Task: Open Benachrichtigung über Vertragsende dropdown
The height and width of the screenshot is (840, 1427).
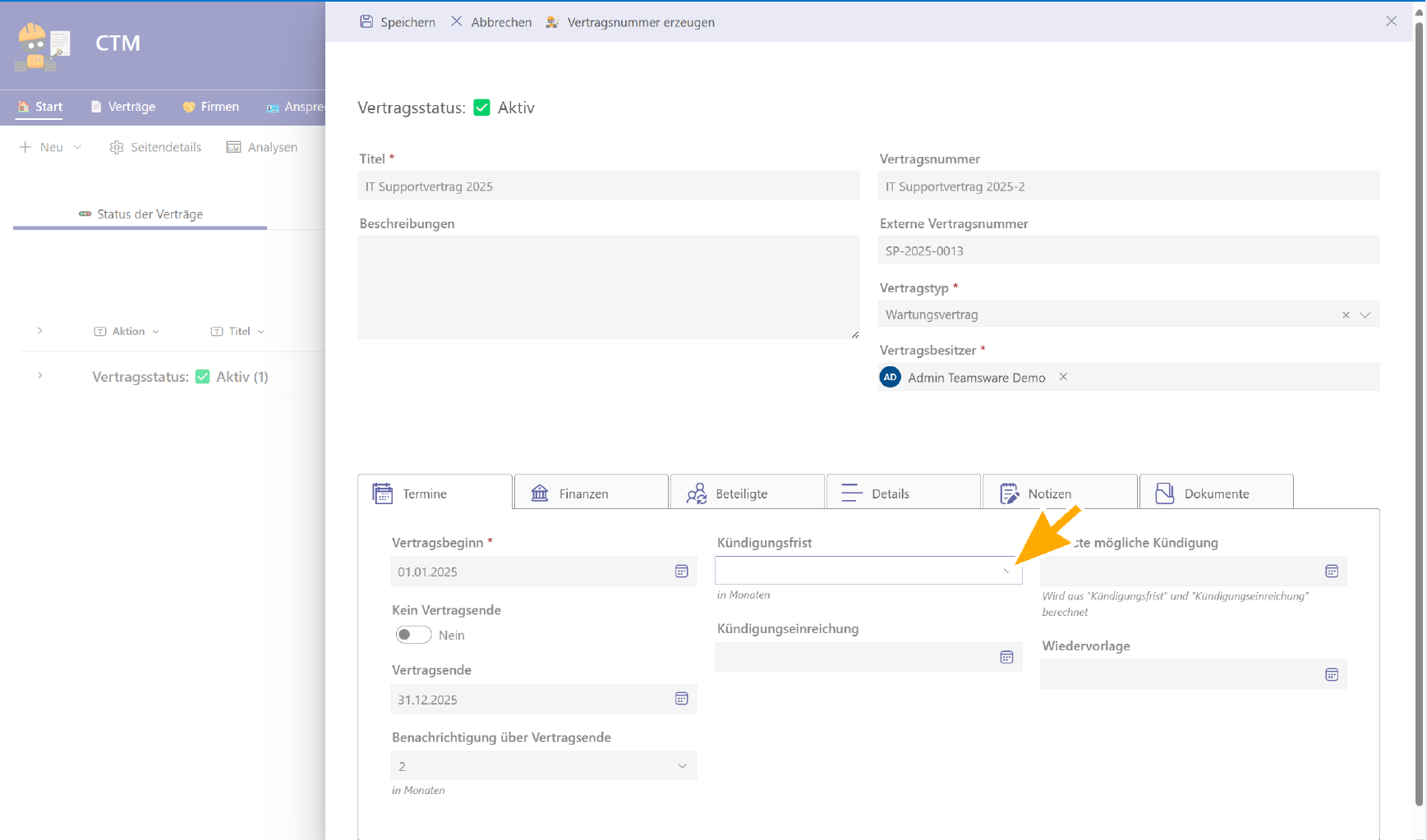Action: 682,766
